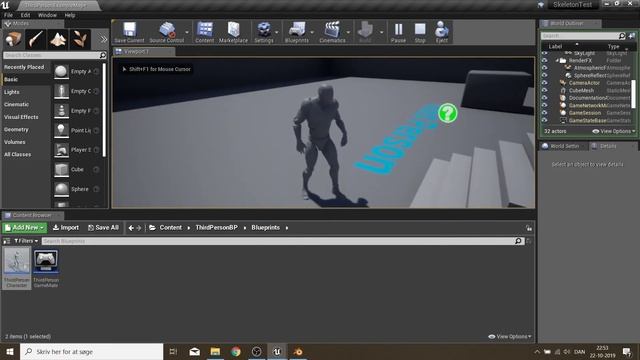Viewport: 640px width, 360px height.
Task: Click the Empty Actor icon
Action: 61,71
